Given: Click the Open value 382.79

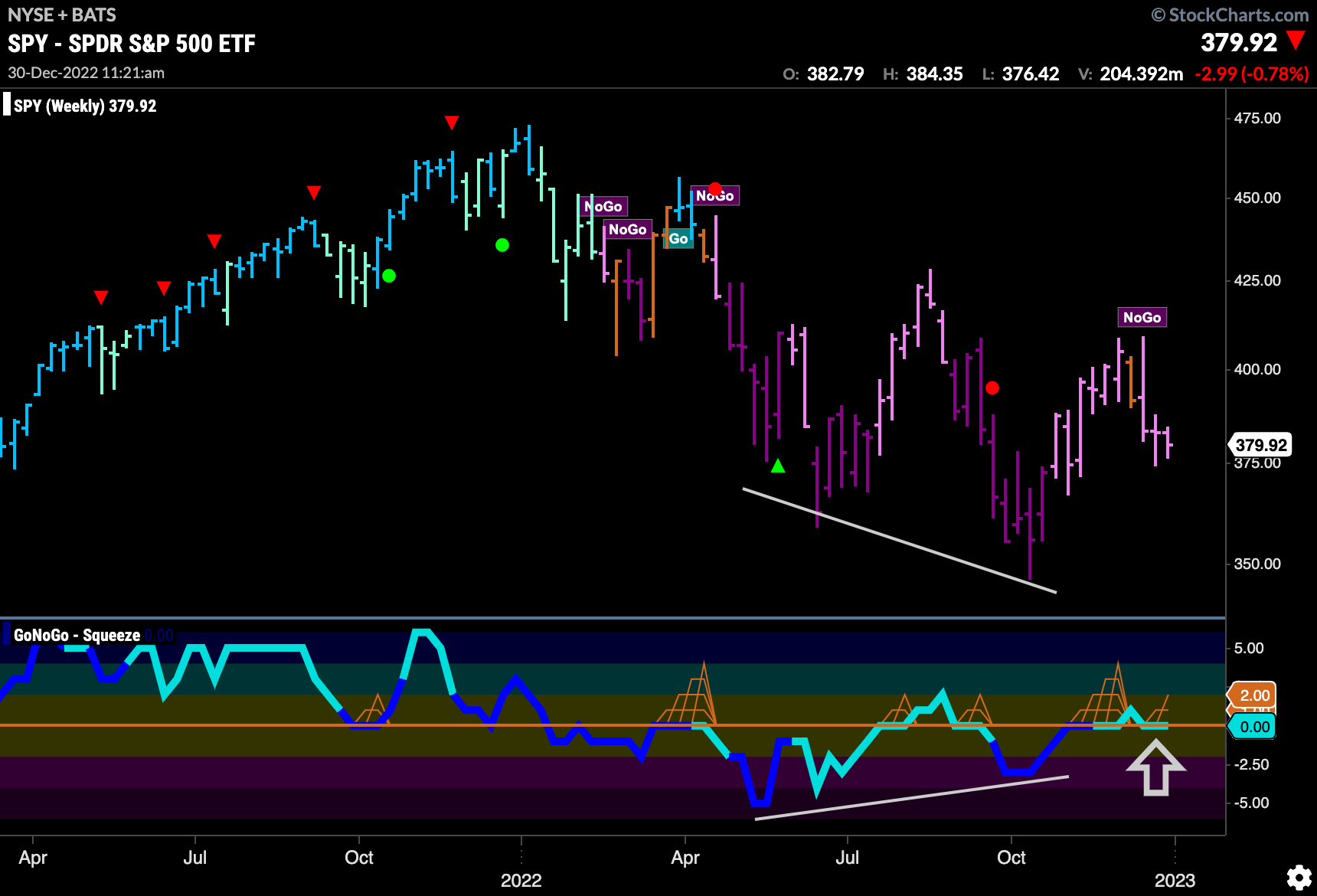Looking at the screenshot, I should point(835,74).
